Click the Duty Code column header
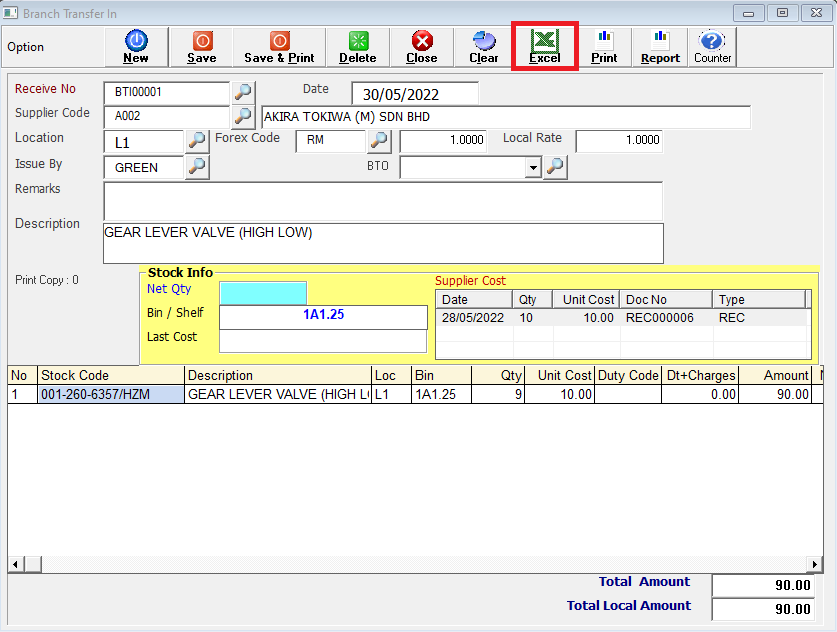This screenshot has width=837, height=632. point(628,375)
